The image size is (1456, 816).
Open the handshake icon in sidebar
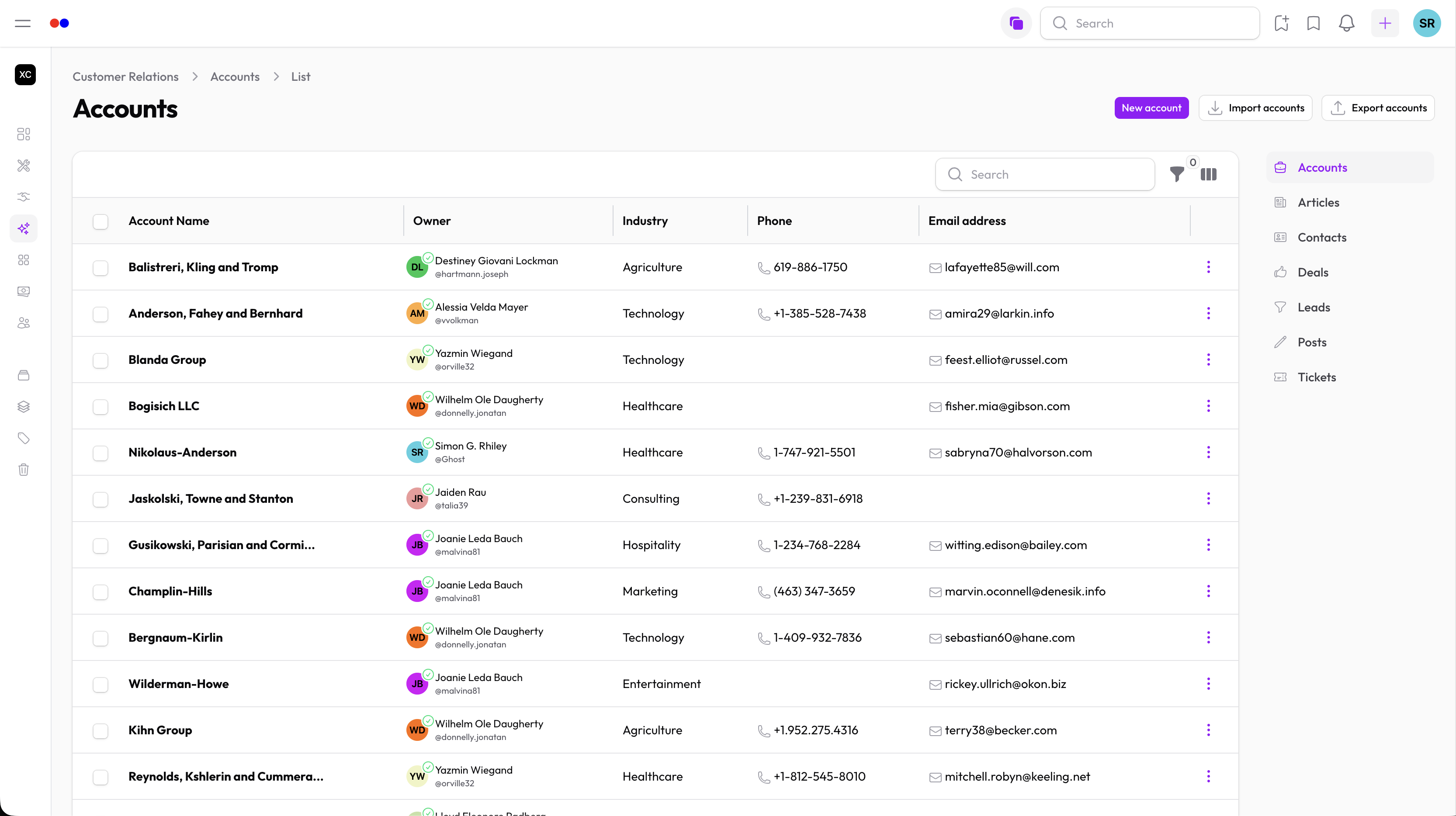pos(24,197)
